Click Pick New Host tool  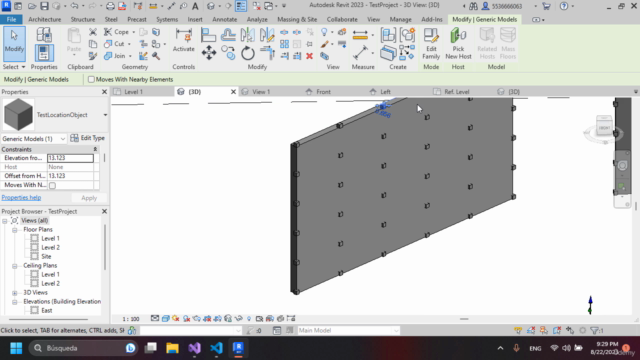tap(458, 44)
